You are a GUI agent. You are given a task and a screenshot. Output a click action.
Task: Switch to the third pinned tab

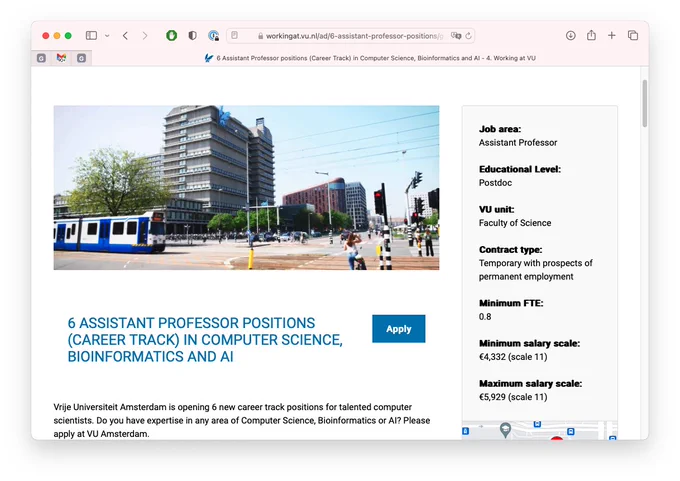pos(81,58)
